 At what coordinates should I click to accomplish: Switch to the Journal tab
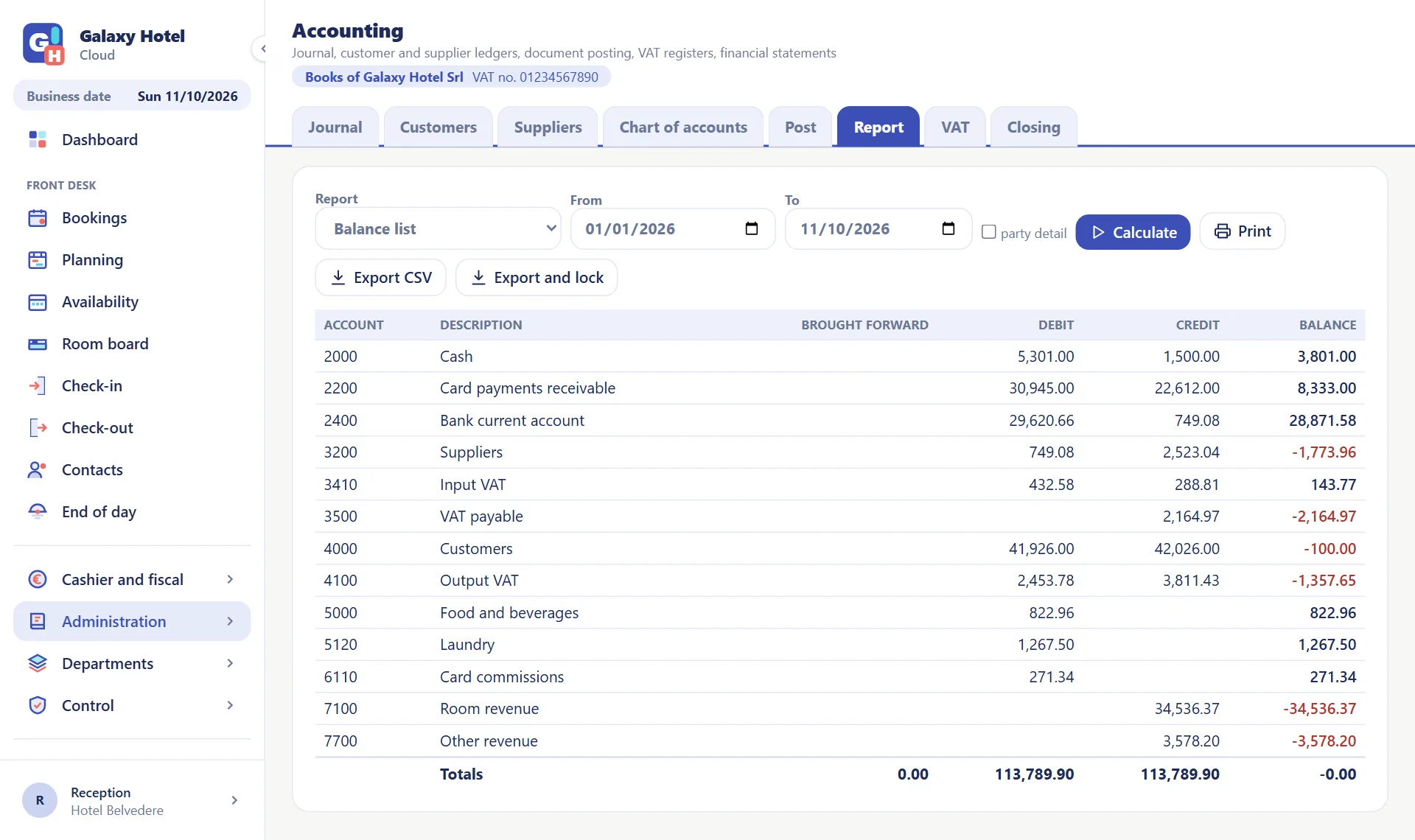coord(335,127)
